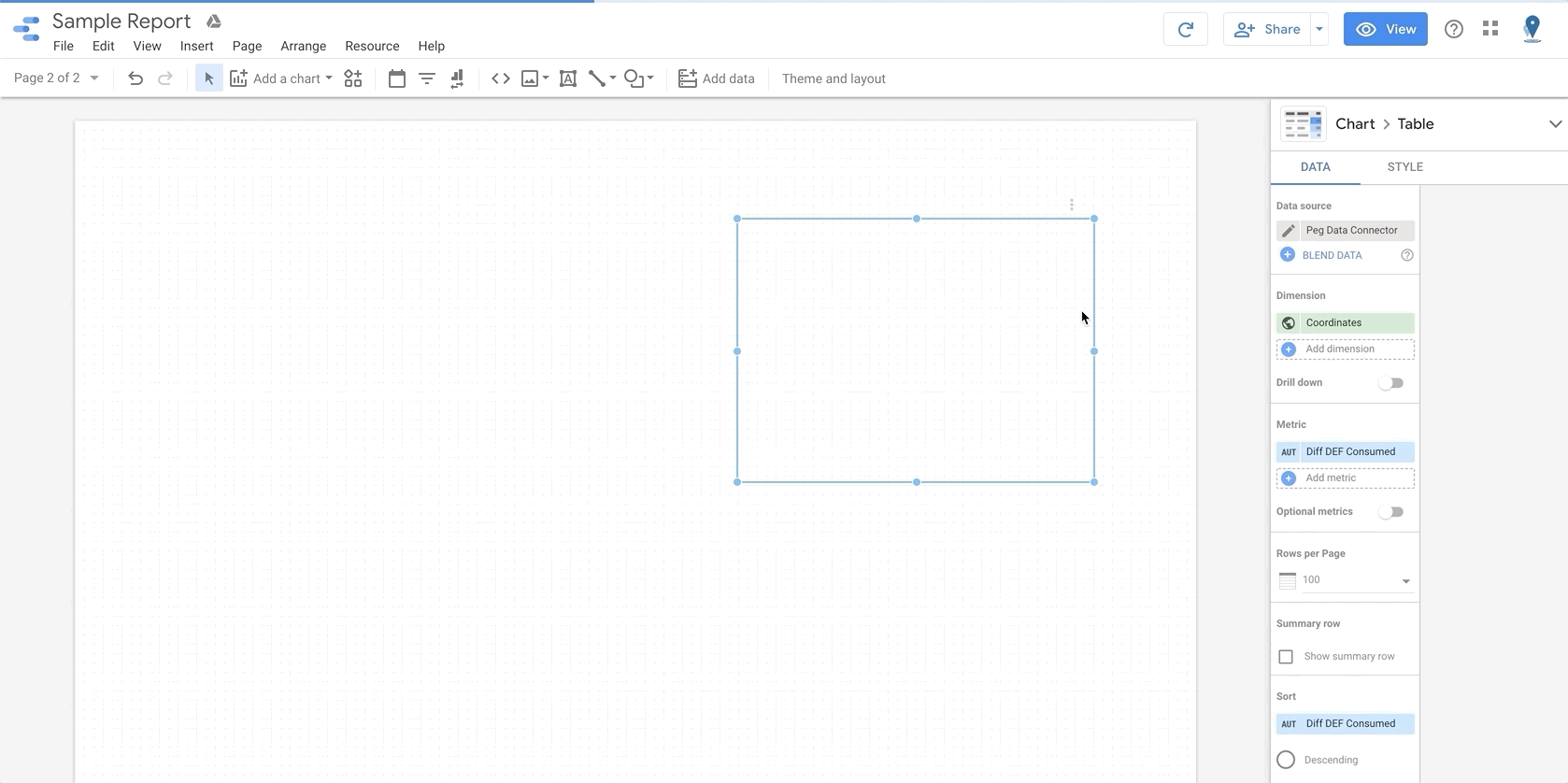Expand the chart type picker chevron
Image resolution: width=1568 pixels, height=783 pixels.
1555,124
